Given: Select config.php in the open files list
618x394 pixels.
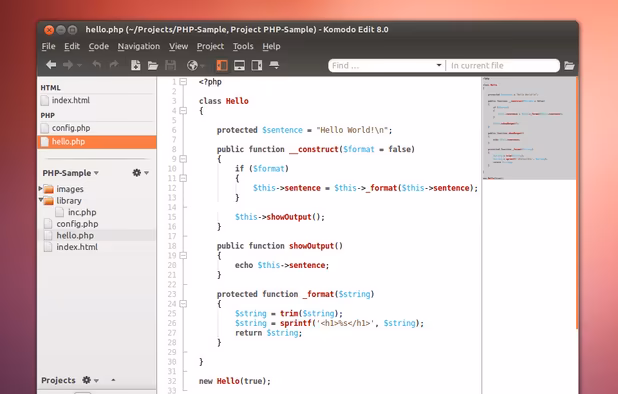Looking at the screenshot, I should point(97,128).
